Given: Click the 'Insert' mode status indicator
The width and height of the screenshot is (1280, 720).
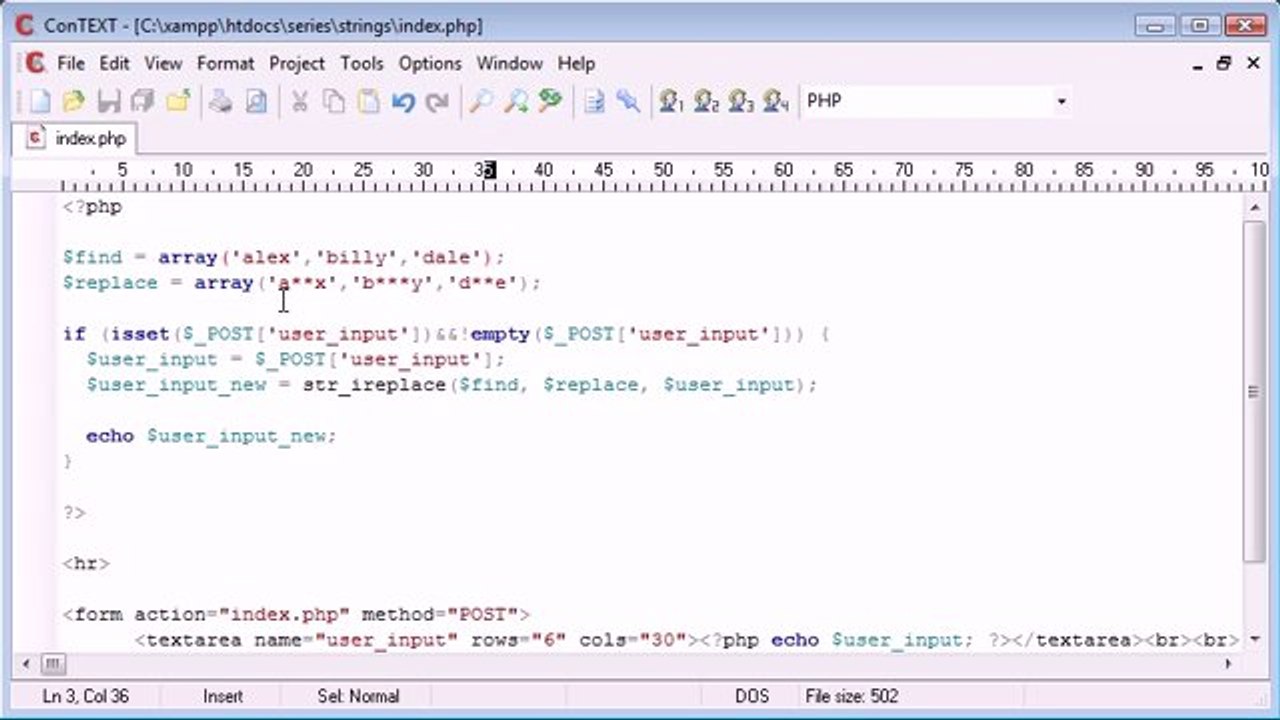Looking at the screenshot, I should (x=223, y=696).
